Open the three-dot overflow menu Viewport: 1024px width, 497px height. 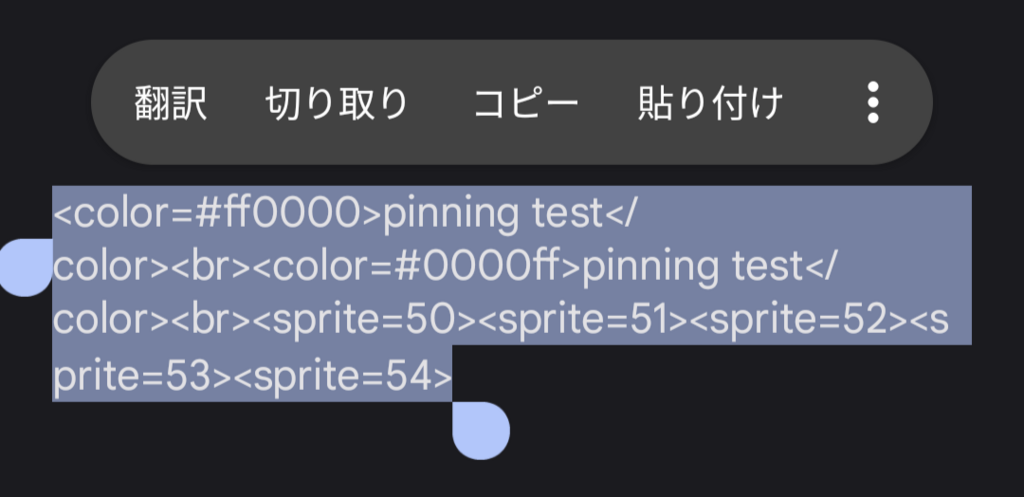873,102
